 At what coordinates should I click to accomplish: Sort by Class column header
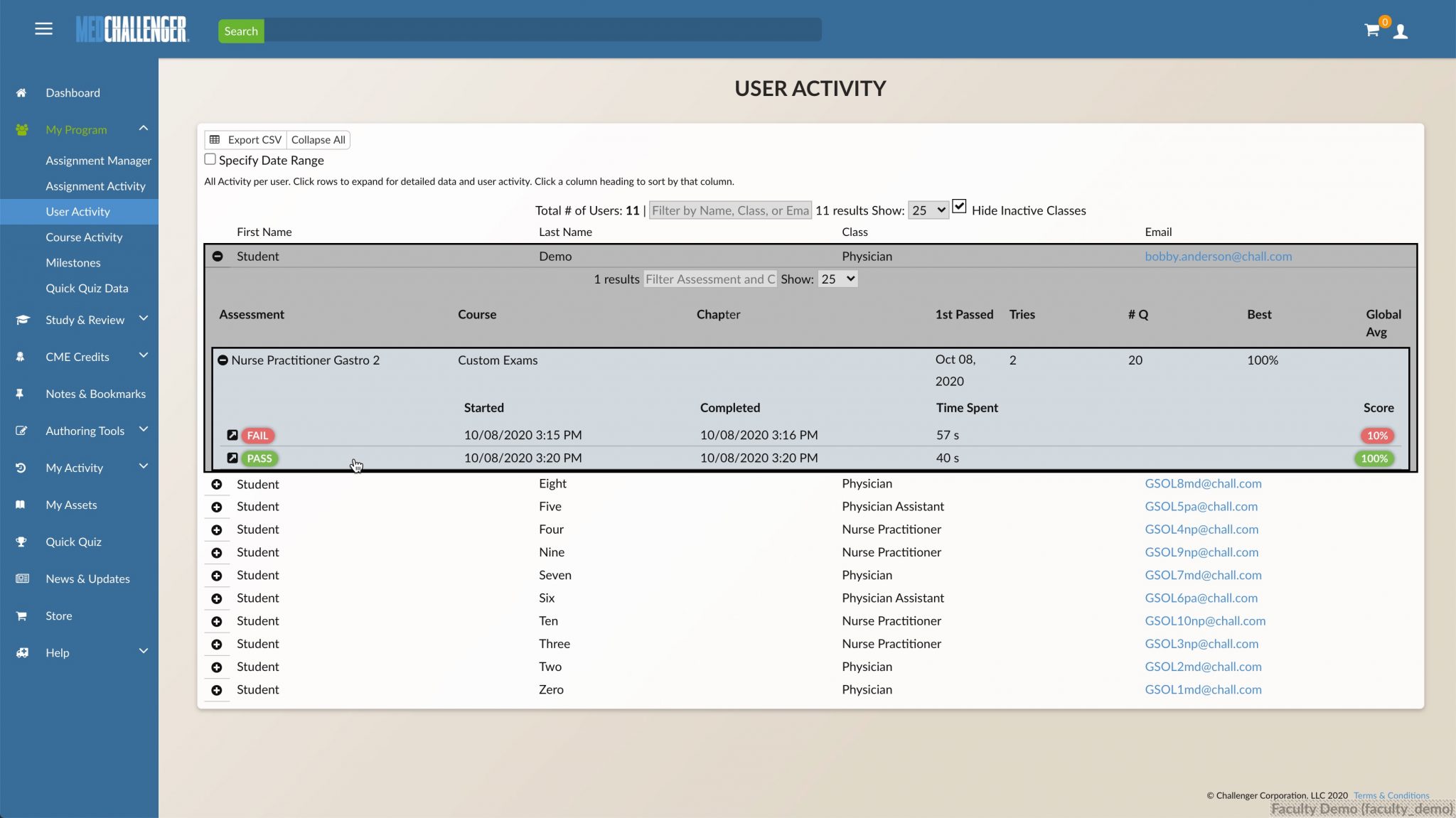coord(855,232)
